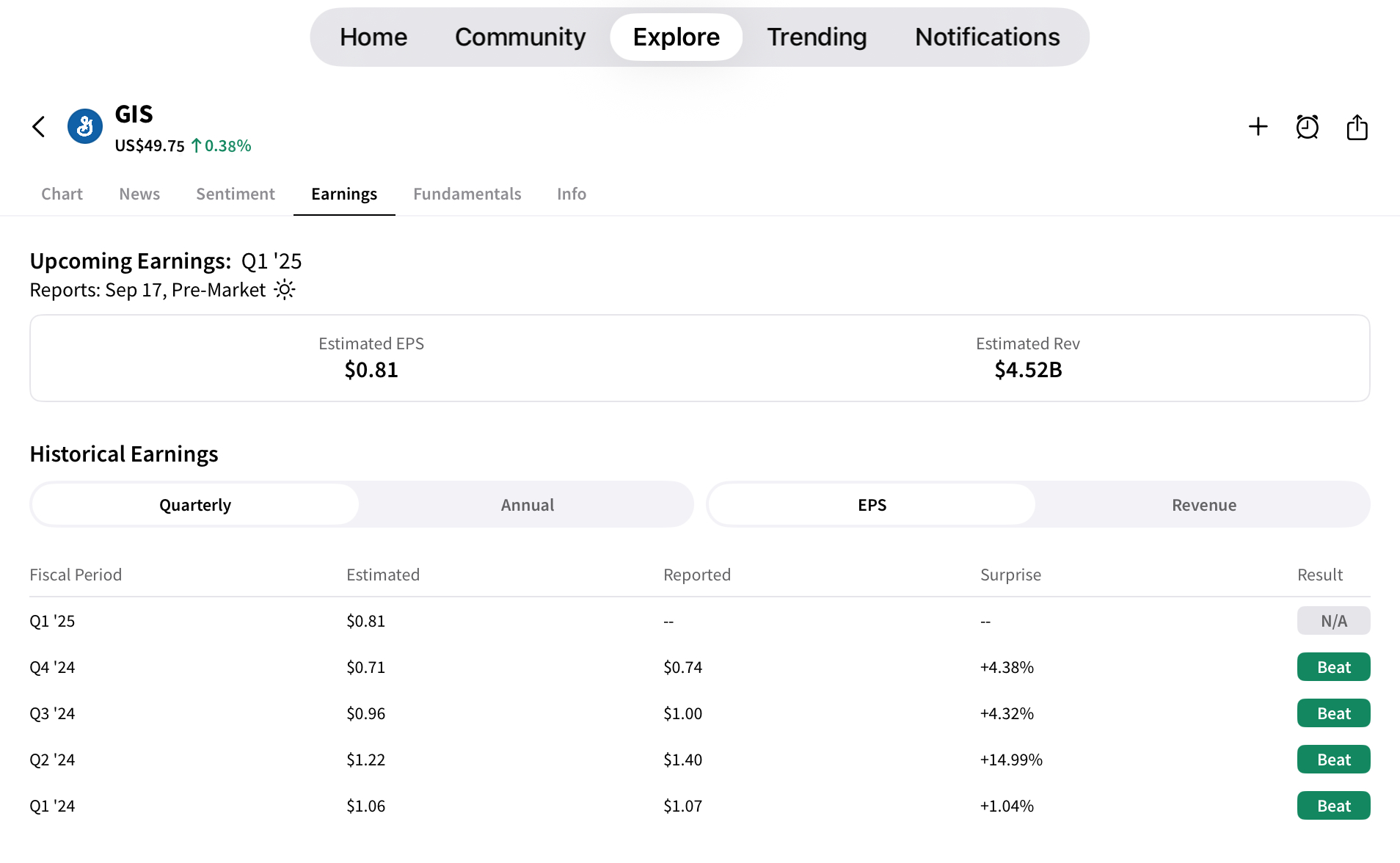This screenshot has width=1400, height=863.
Task: Toggle to Revenue data
Action: coord(1203,505)
